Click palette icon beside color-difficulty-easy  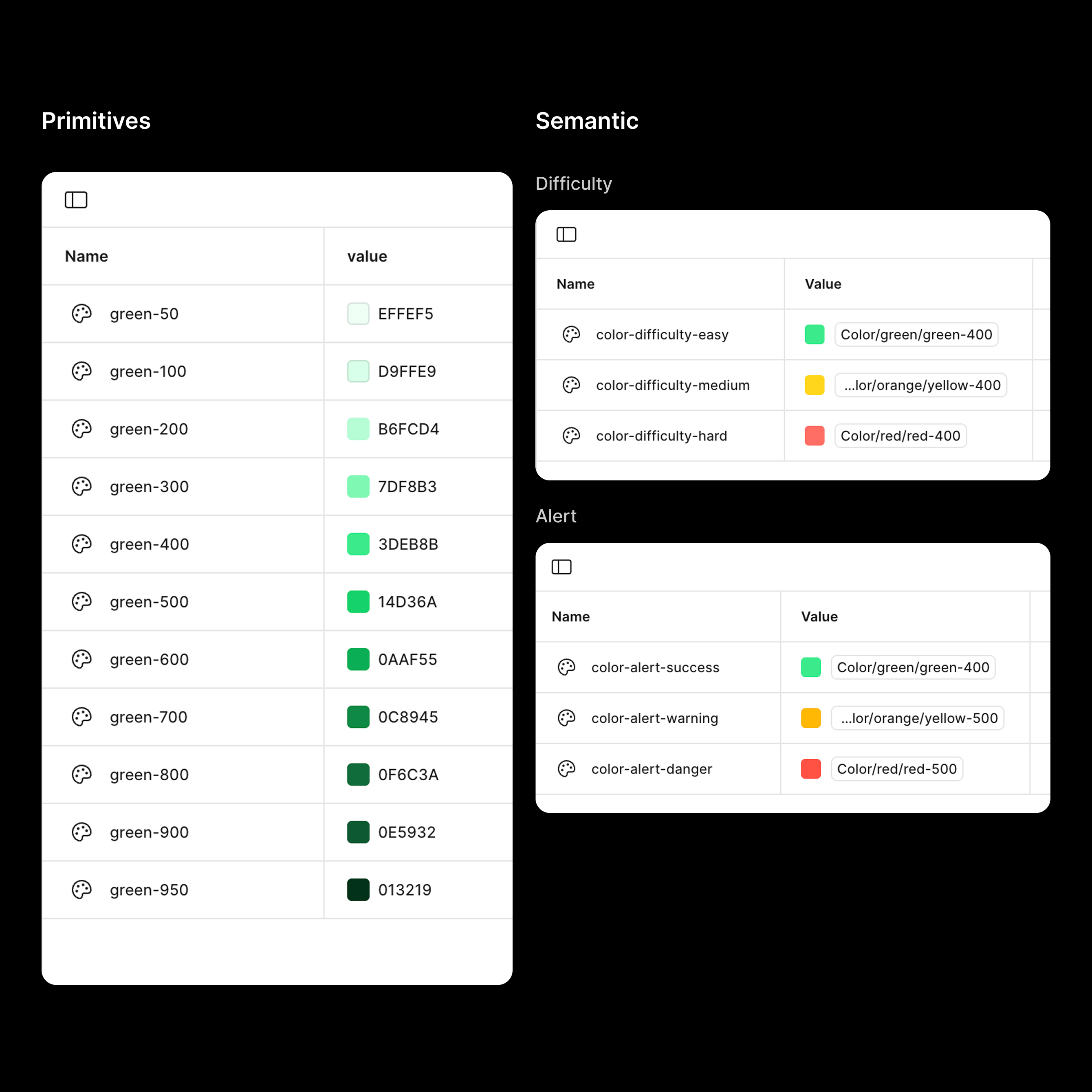click(x=571, y=335)
